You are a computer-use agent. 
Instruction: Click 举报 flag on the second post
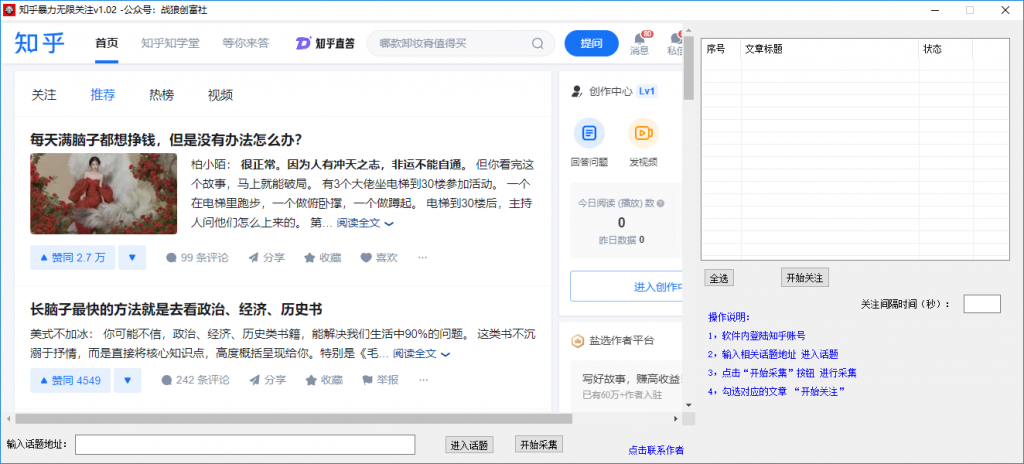point(380,380)
